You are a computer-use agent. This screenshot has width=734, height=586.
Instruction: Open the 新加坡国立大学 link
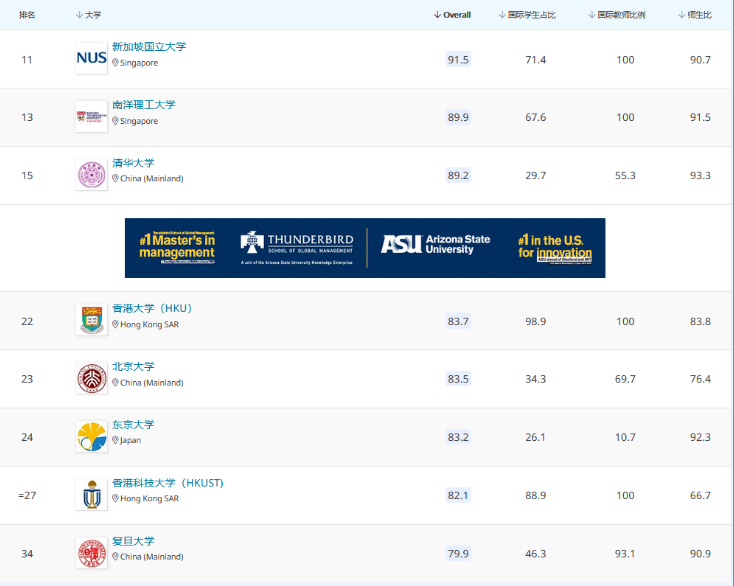(x=149, y=47)
